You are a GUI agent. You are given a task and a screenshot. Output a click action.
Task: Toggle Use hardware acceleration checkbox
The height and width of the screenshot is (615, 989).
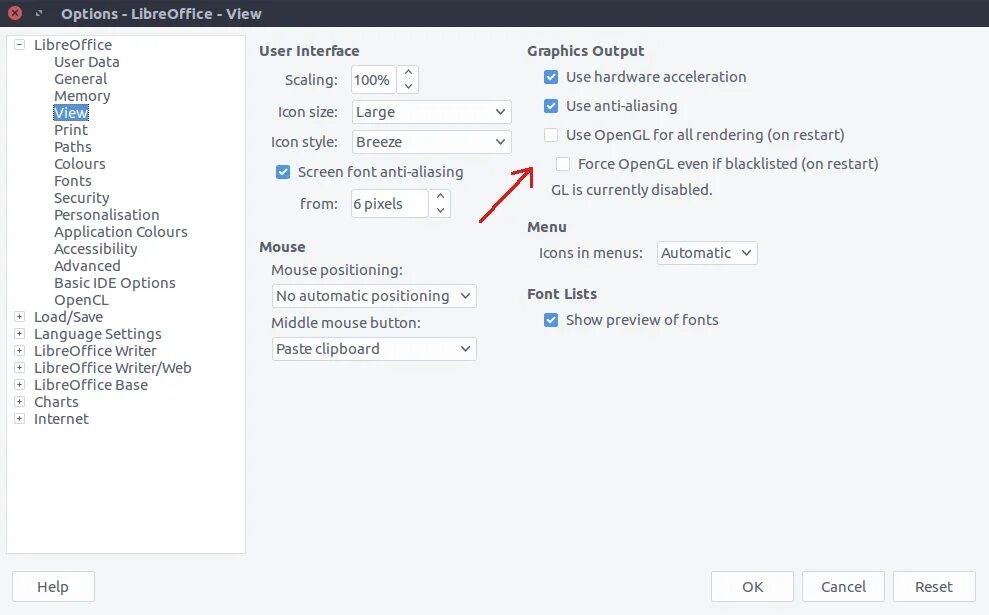tap(551, 77)
